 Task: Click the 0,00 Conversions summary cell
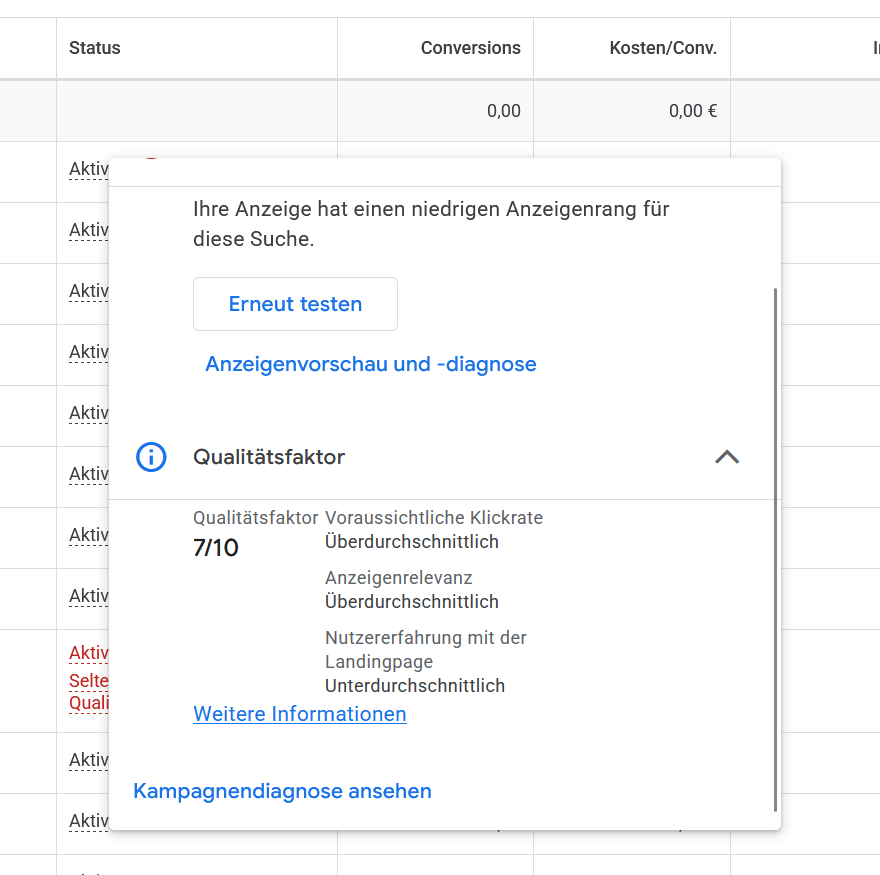coord(506,110)
